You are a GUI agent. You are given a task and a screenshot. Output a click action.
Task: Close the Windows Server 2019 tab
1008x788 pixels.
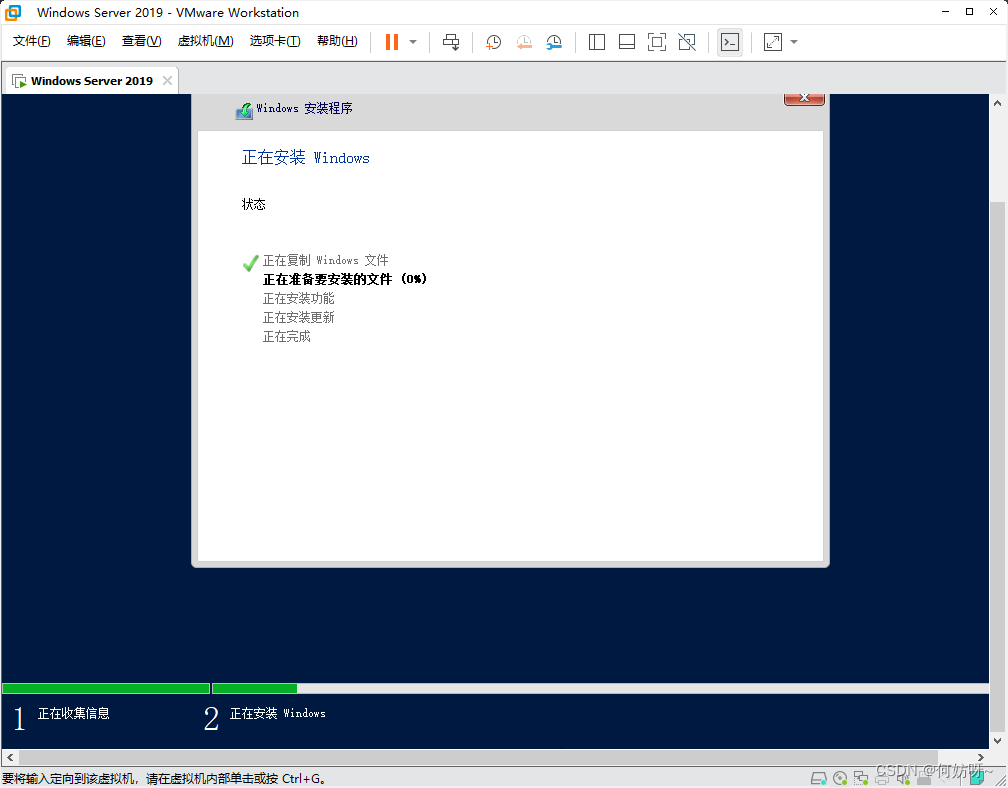coord(167,80)
